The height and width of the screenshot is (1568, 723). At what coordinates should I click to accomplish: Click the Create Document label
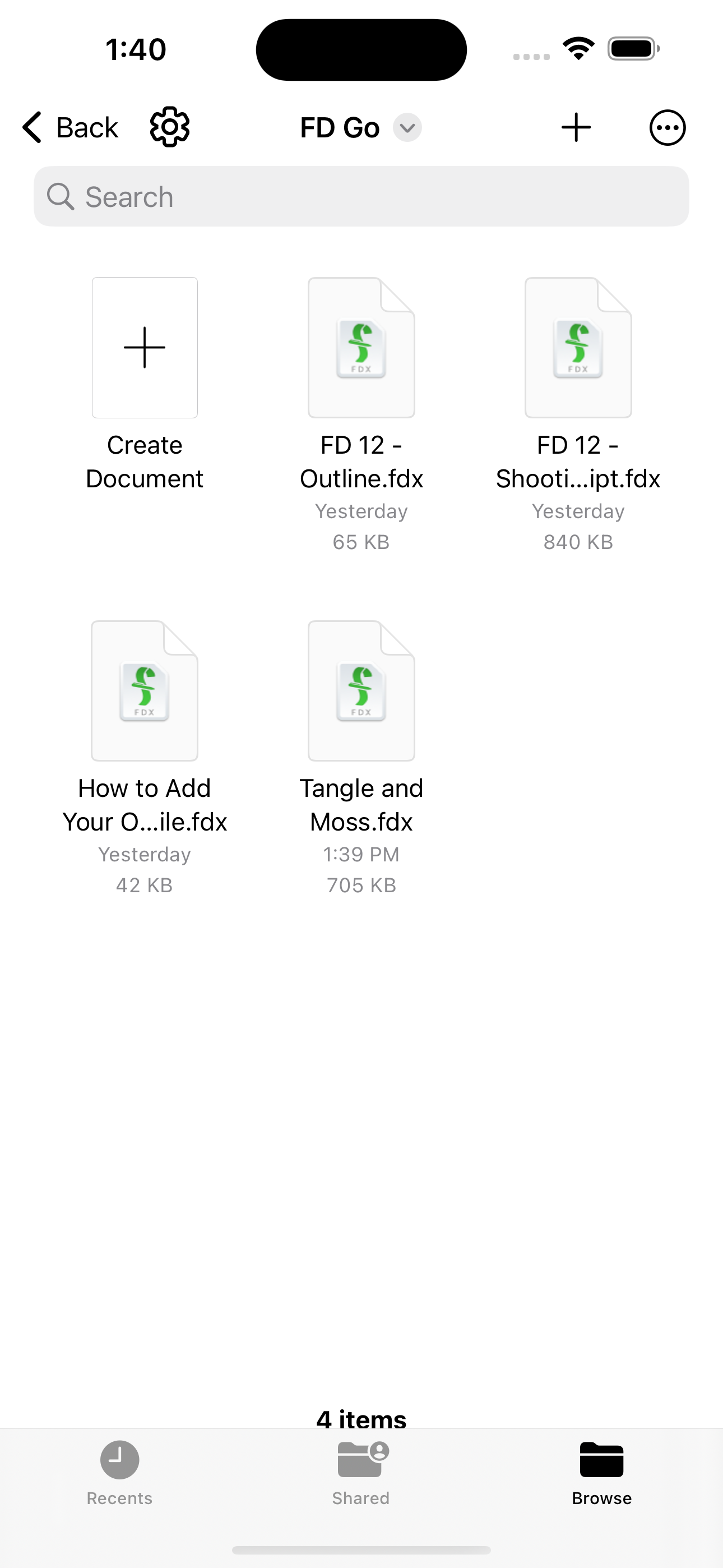pos(145,462)
